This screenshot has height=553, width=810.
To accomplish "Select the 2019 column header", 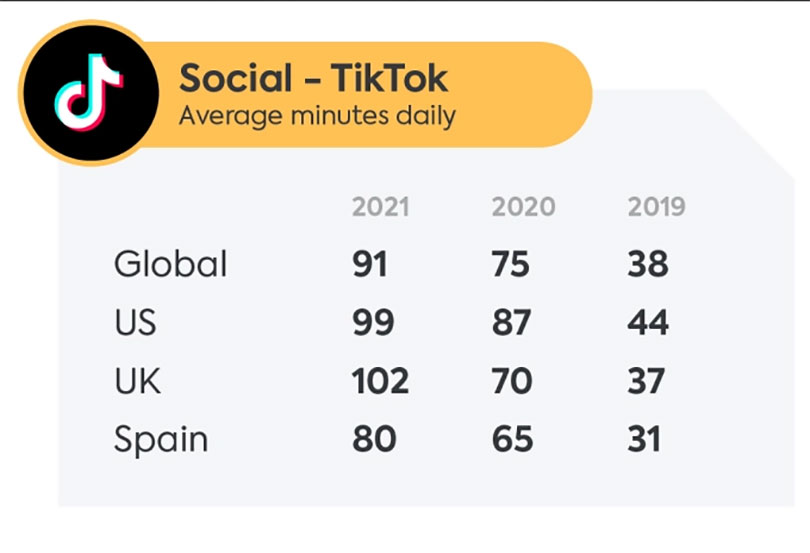I will (657, 207).
